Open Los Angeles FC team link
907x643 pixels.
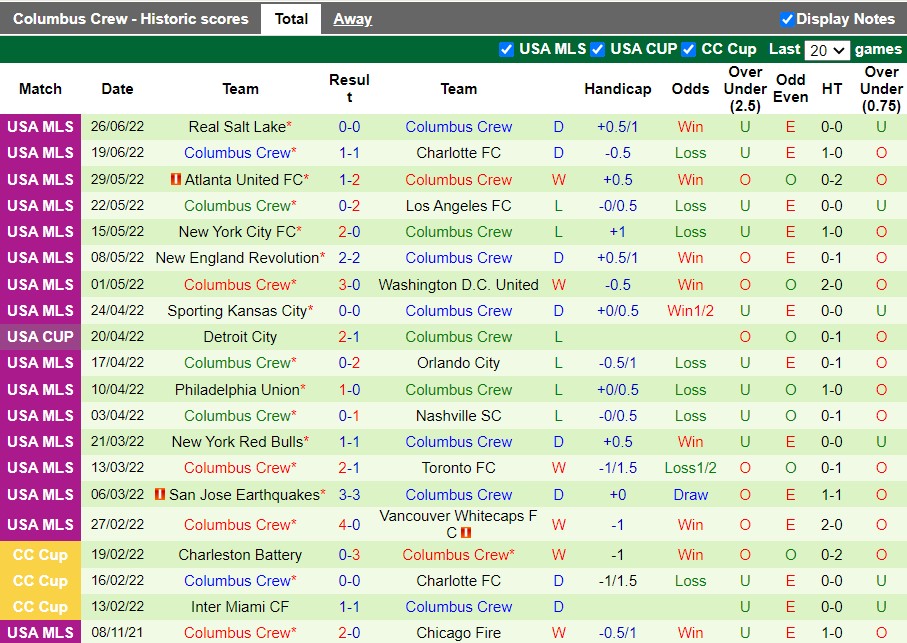458,206
